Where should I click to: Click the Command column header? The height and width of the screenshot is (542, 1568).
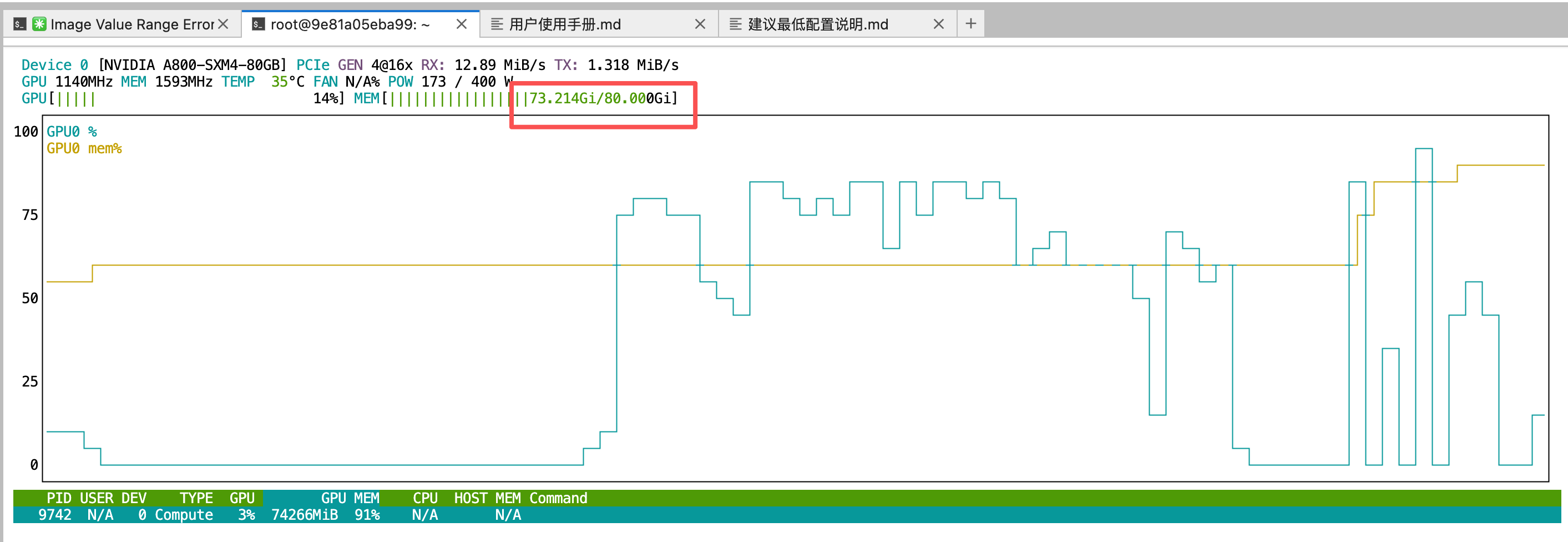pos(558,498)
